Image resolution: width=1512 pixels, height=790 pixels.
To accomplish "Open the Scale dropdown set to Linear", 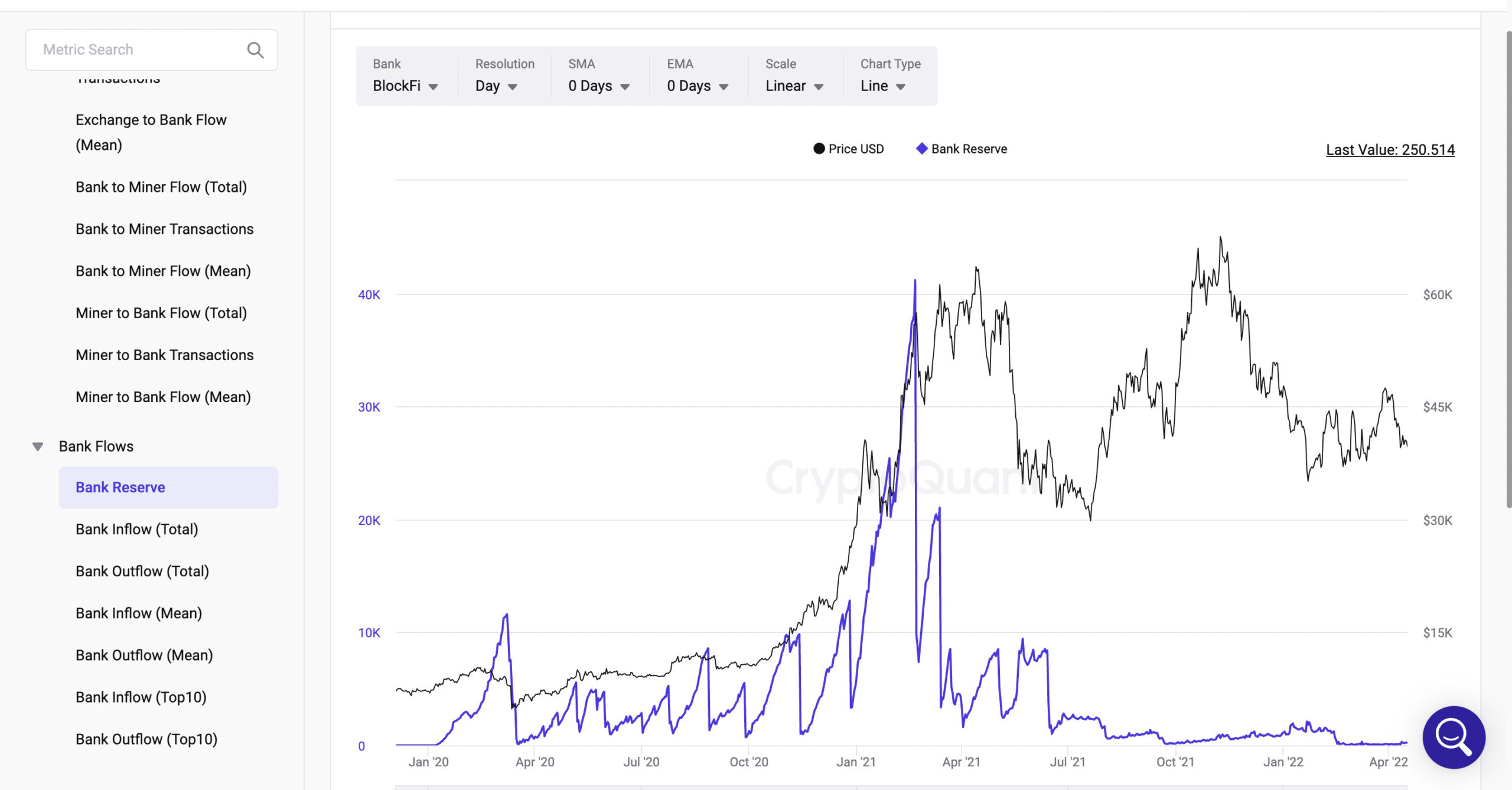I will click(794, 86).
